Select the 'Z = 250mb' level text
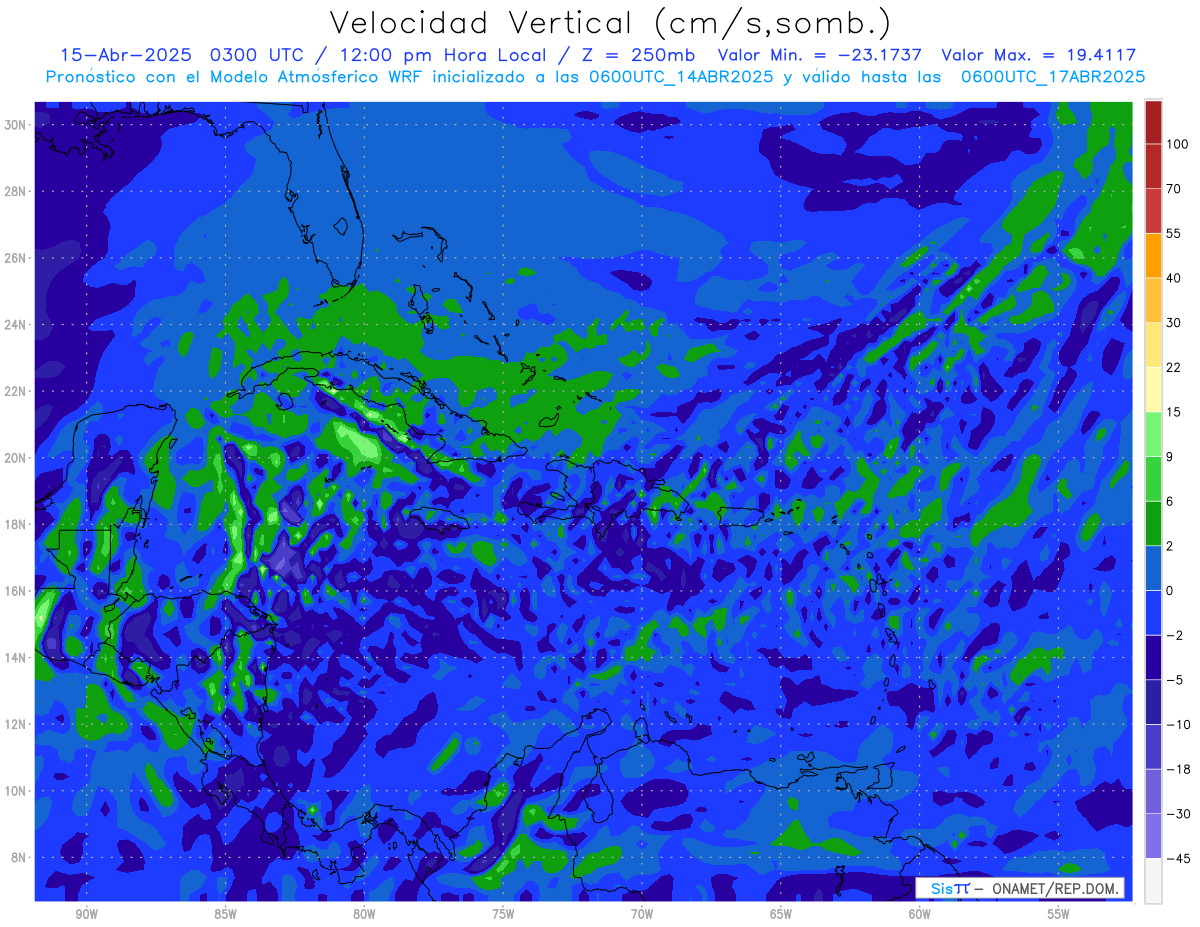The image size is (1200, 927). click(x=638, y=54)
